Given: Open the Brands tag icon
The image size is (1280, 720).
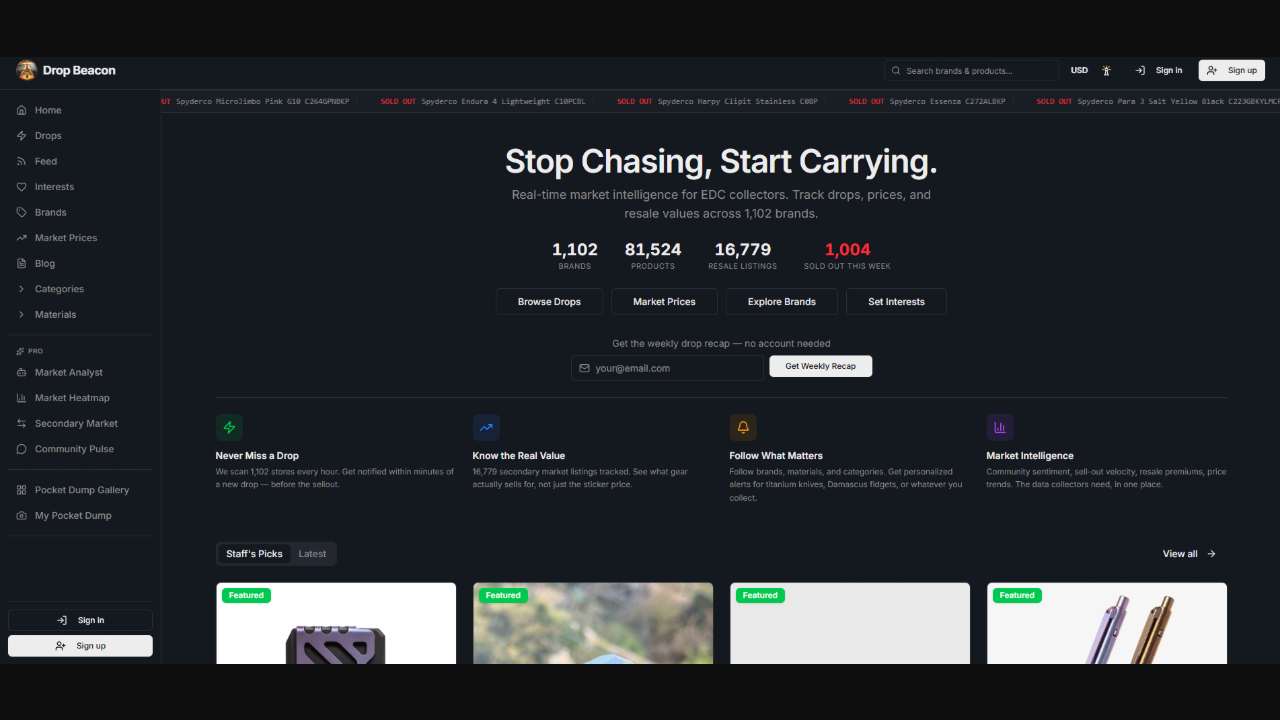Looking at the screenshot, I should pos(22,212).
